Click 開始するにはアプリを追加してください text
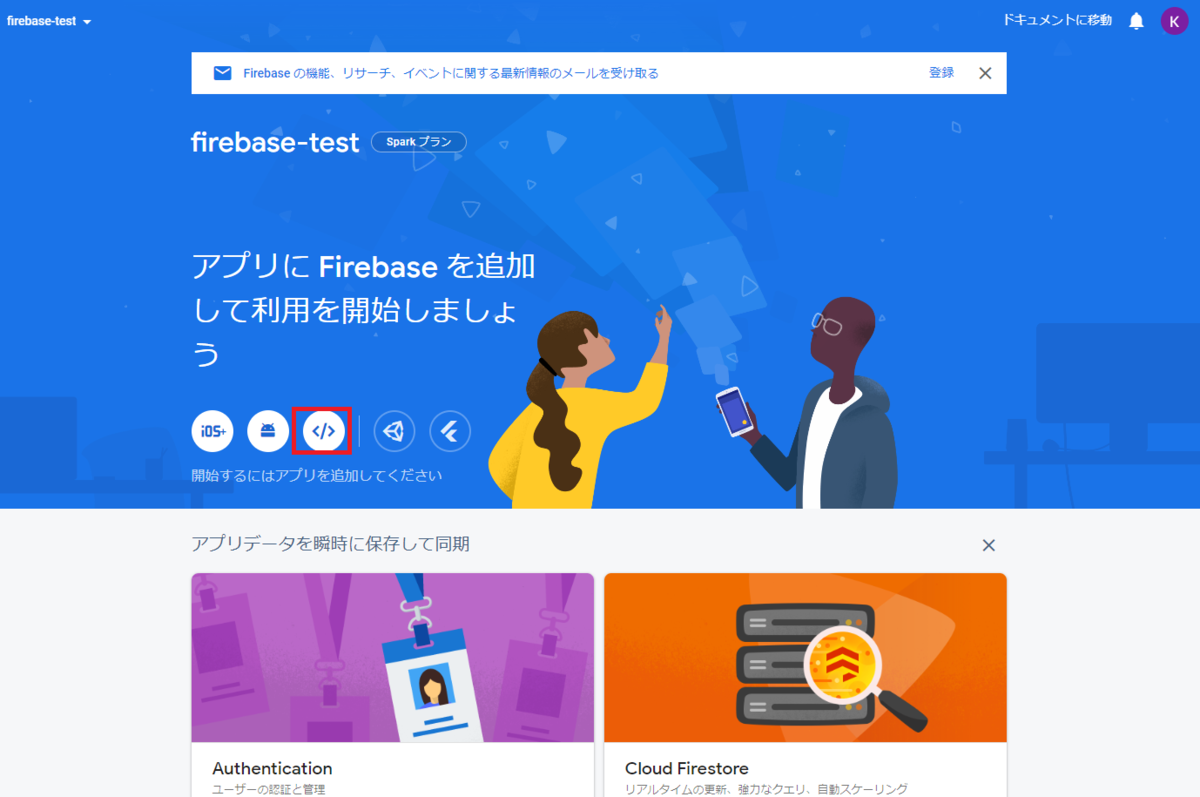 coord(317,476)
